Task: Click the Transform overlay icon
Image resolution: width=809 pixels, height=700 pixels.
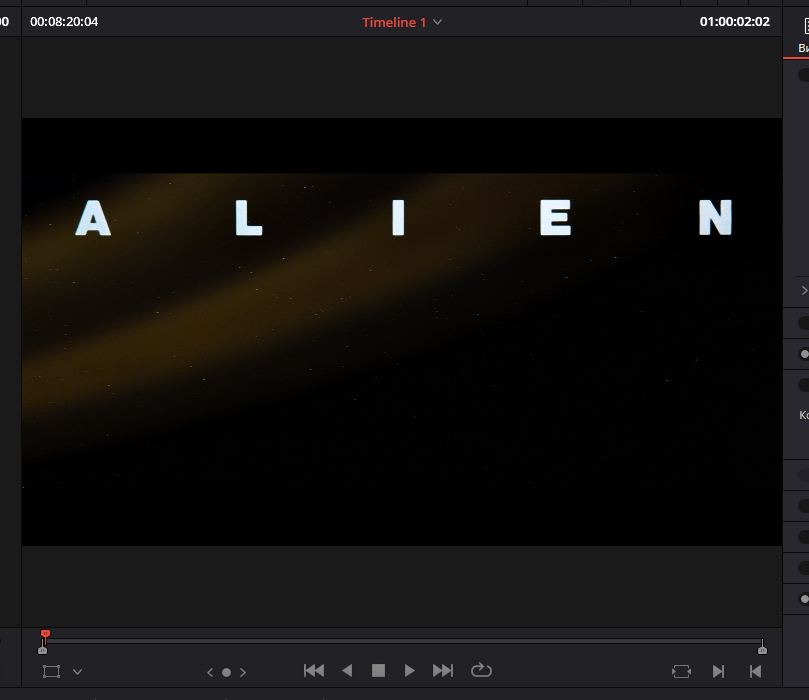Action: coord(52,672)
